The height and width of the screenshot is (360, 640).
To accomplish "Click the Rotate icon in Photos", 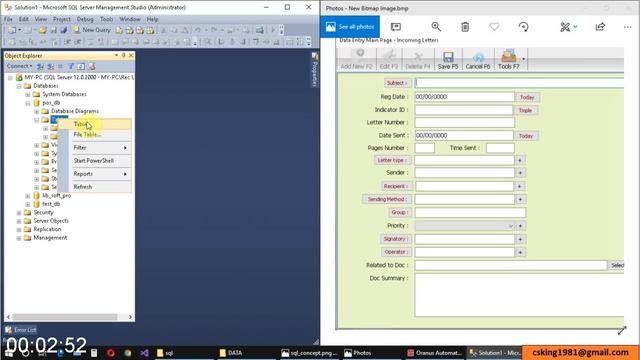I will click(524, 27).
